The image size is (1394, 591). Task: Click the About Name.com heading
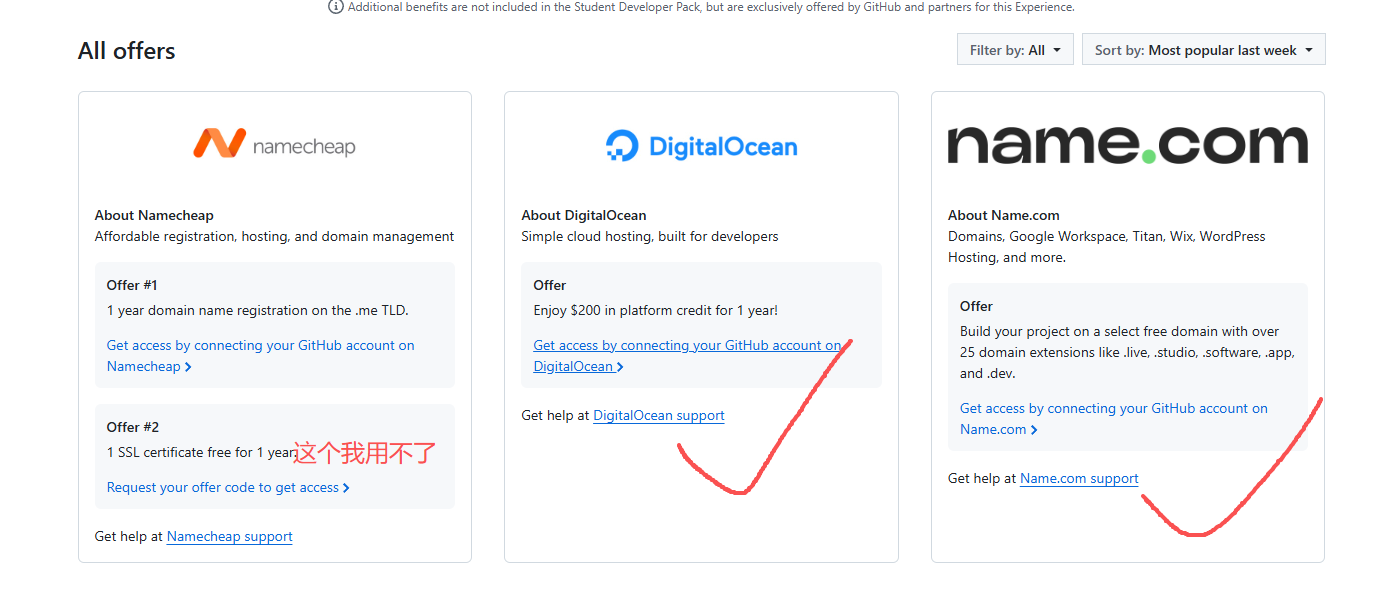coord(1004,215)
